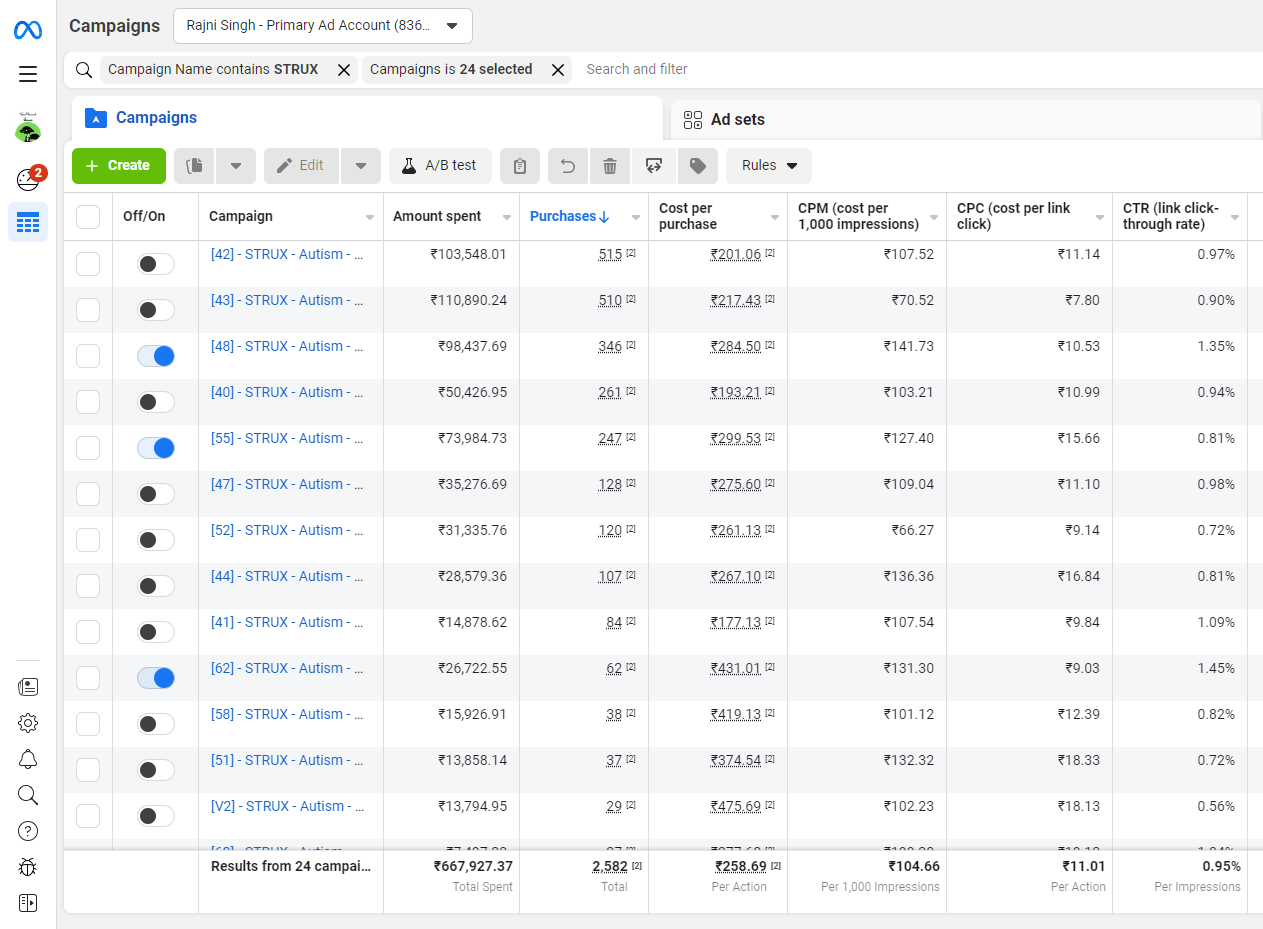The width and height of the screenshot is (1263, 929).
Task: Open the [42] - STRUX campaign link
Action: pyautogui.click(x=287, y=254)
